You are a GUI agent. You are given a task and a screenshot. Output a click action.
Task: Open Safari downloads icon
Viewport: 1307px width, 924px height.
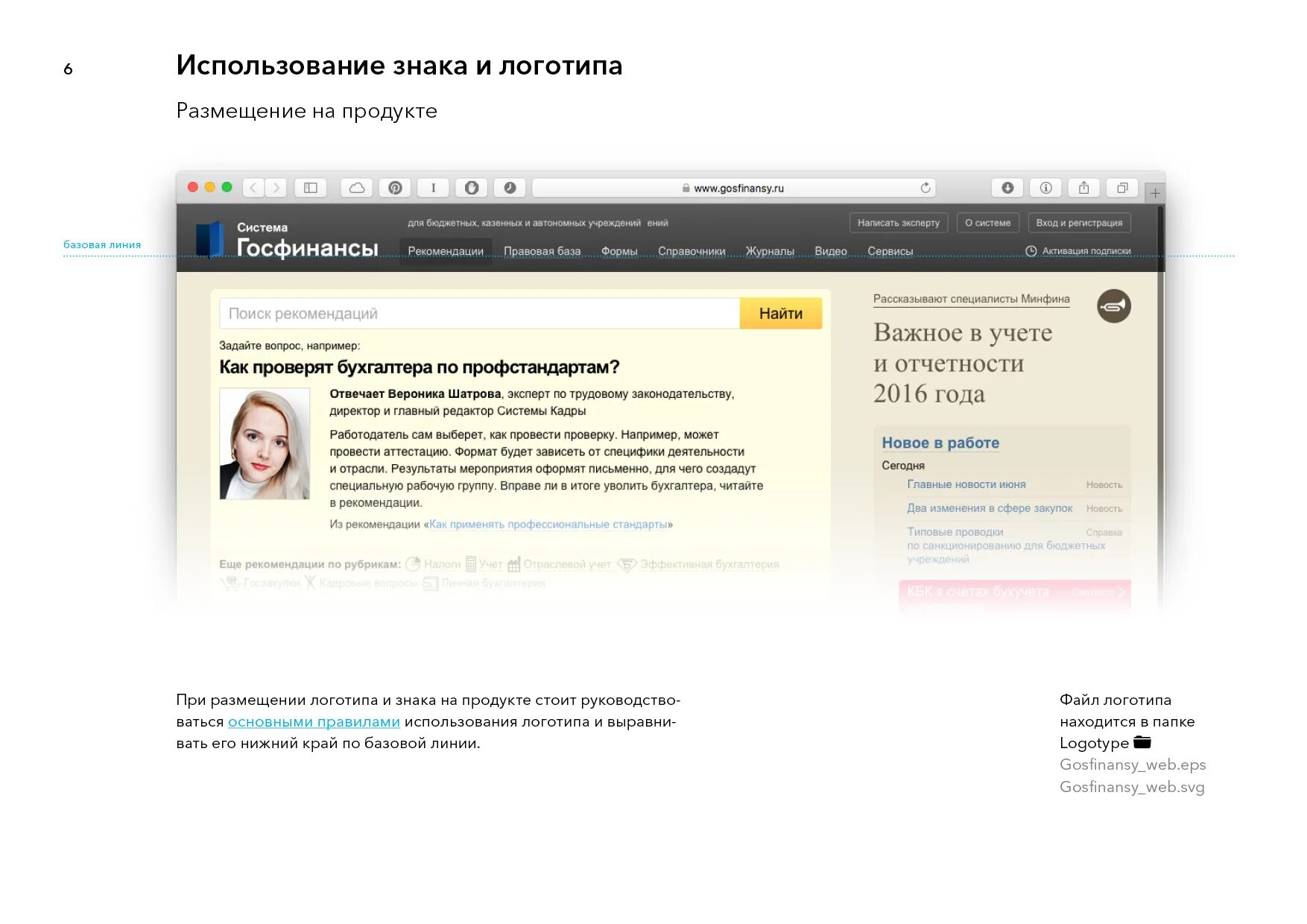click(x=1007, y=188)
